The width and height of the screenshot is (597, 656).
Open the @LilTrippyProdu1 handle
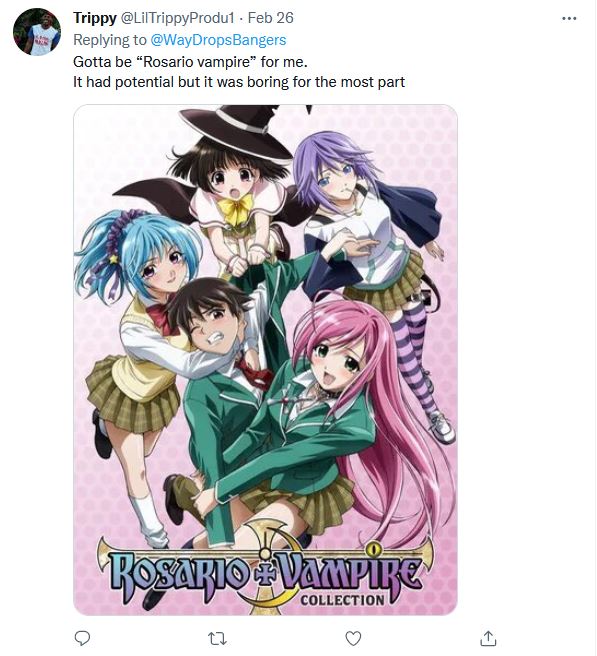177,18
